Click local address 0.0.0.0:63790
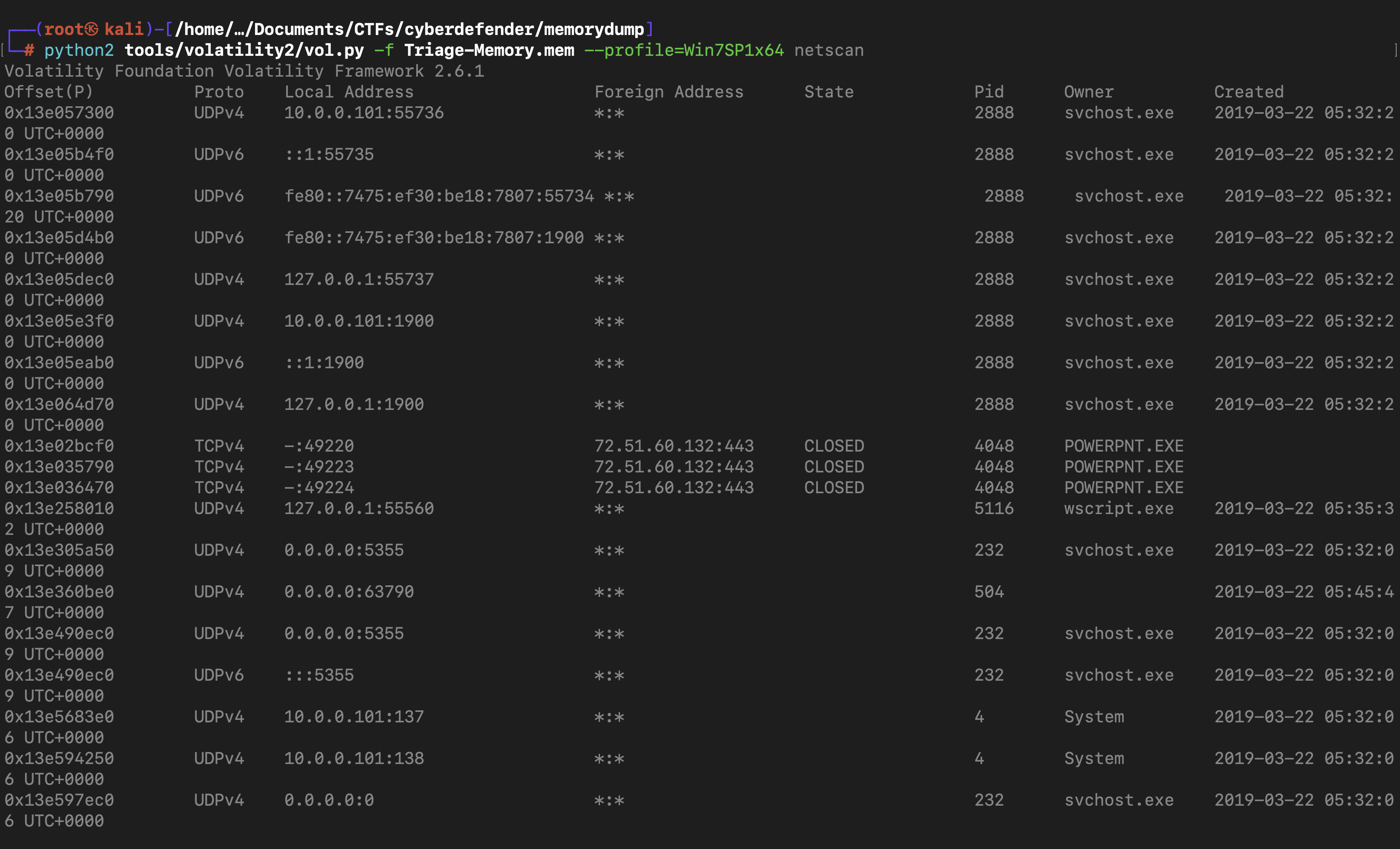Screen dimensions: 1400x849 (349, 592)
